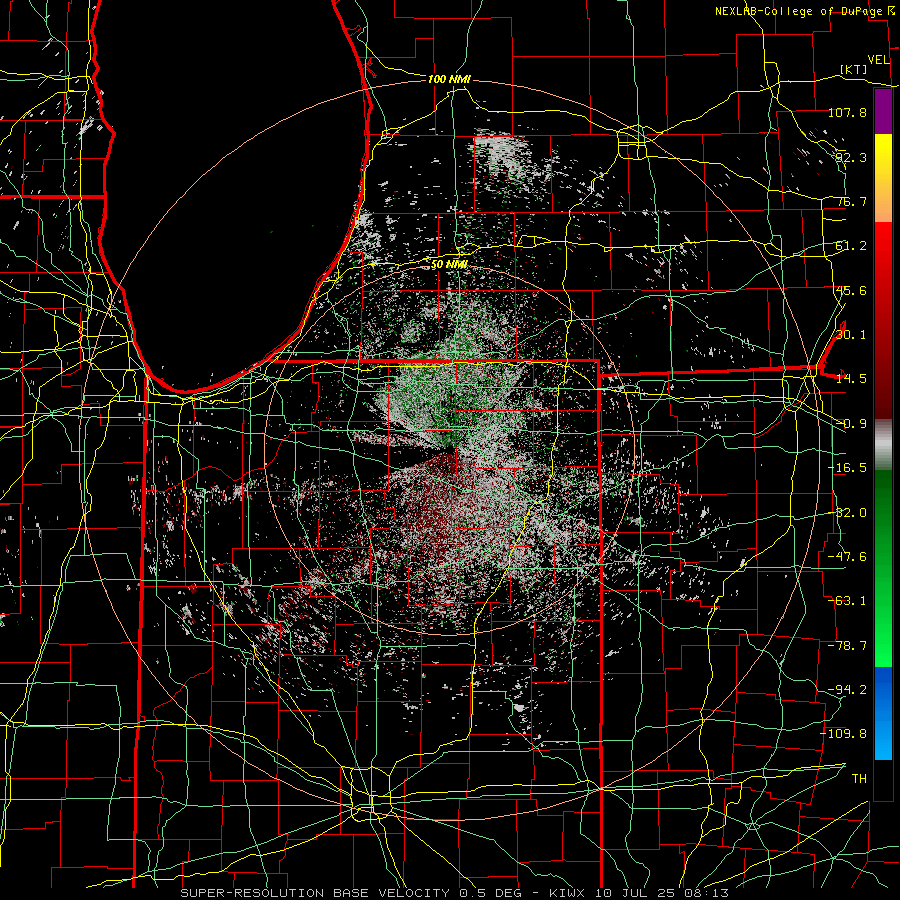Select the 30.1 scale value
This screenshot has height=900, width=900.
pos(851,335)
